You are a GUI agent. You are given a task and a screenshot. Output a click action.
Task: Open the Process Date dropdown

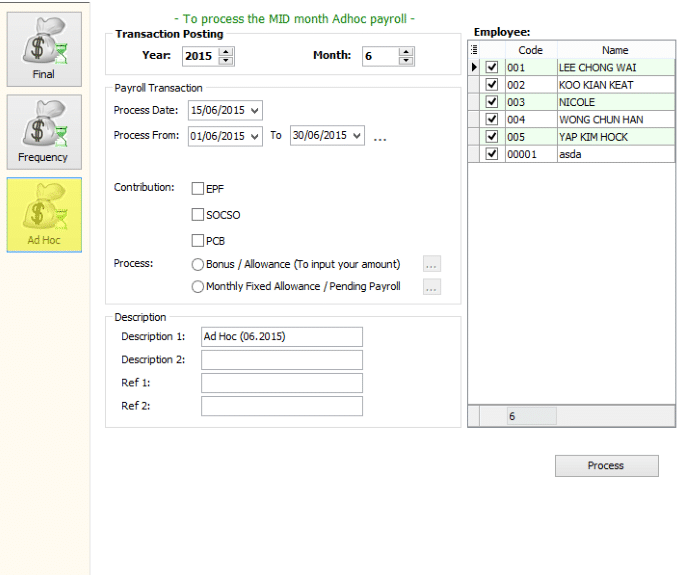click(255, 110)
